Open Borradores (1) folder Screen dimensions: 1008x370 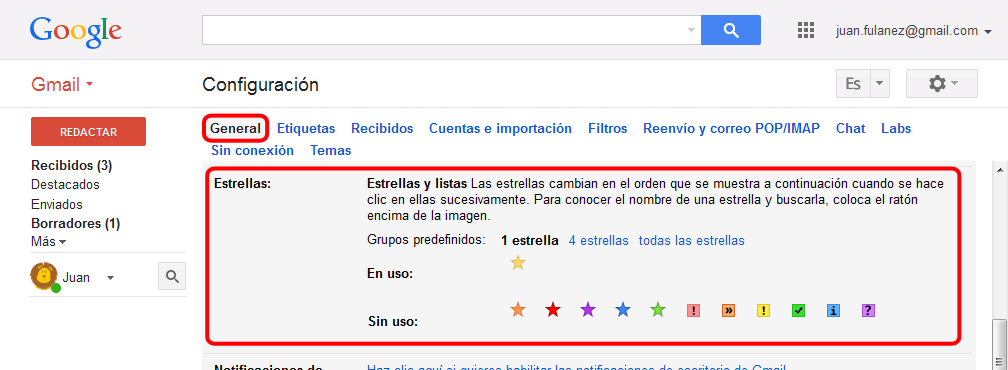pos(76,224)
